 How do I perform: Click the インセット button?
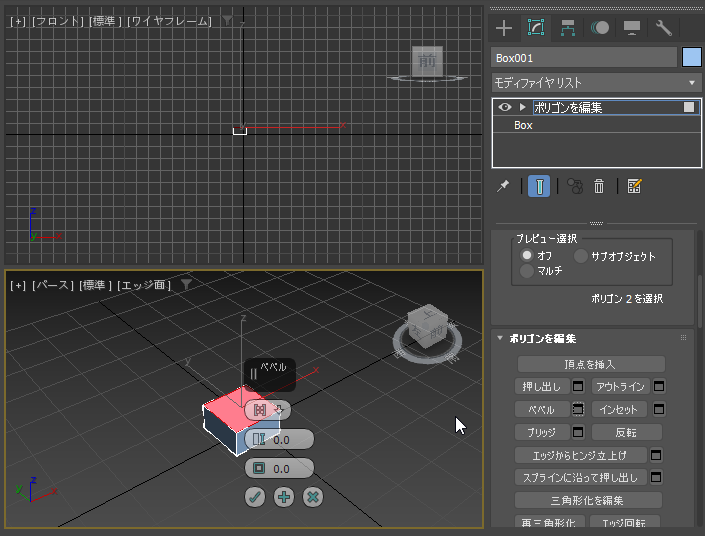pyautogui.click(x=619, y=410)
